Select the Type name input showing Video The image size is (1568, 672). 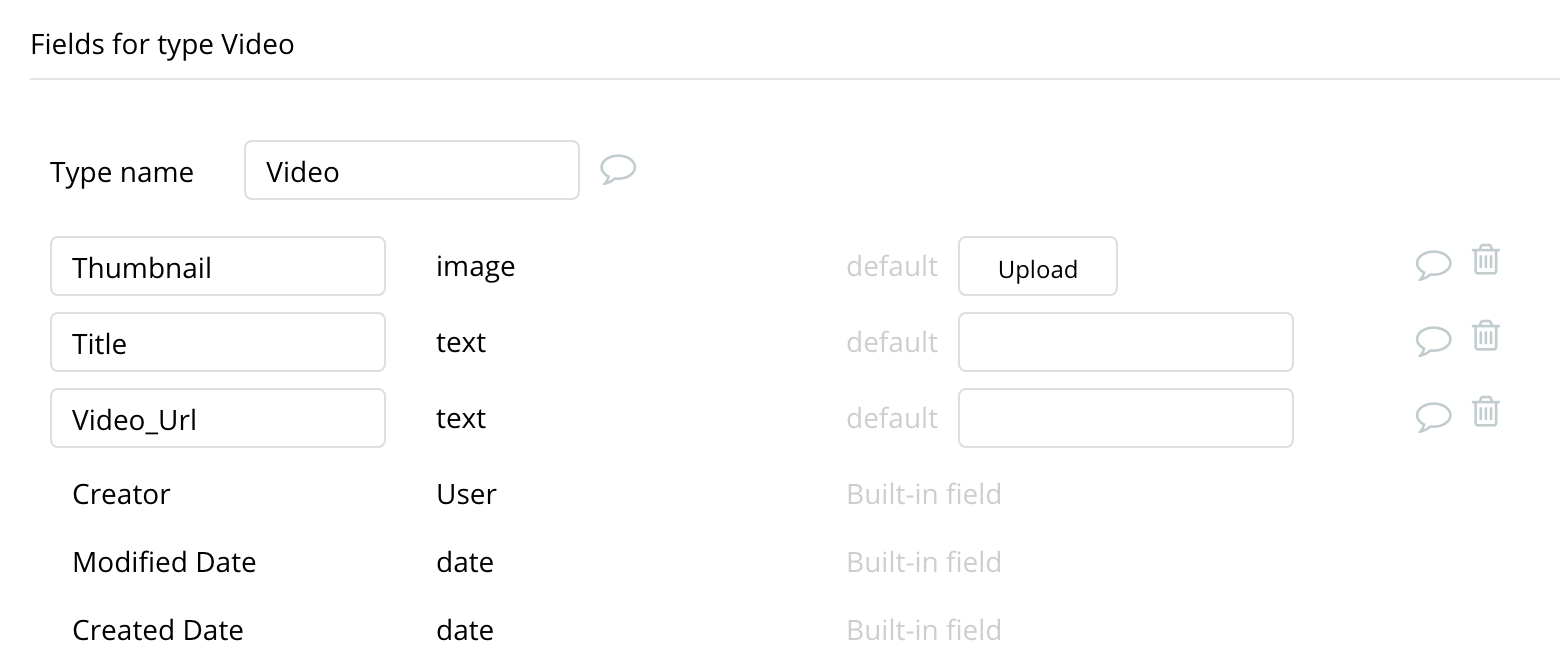pyautogui.click(x=411, y=170)
